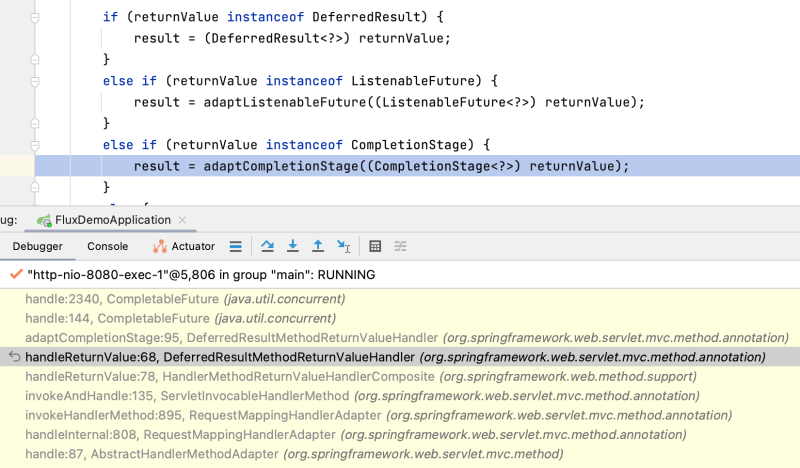
Task: Open Evaluate Expression calculator icon
Action: pos(375,246)
